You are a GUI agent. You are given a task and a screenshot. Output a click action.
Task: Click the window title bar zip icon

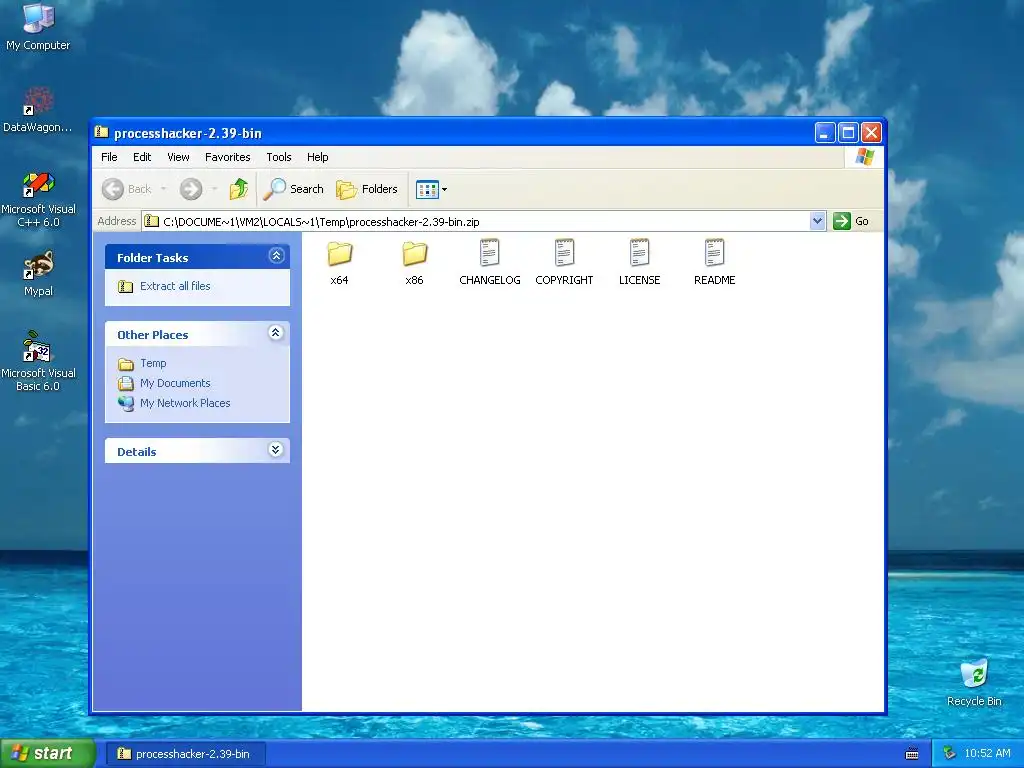pos(101,133)
